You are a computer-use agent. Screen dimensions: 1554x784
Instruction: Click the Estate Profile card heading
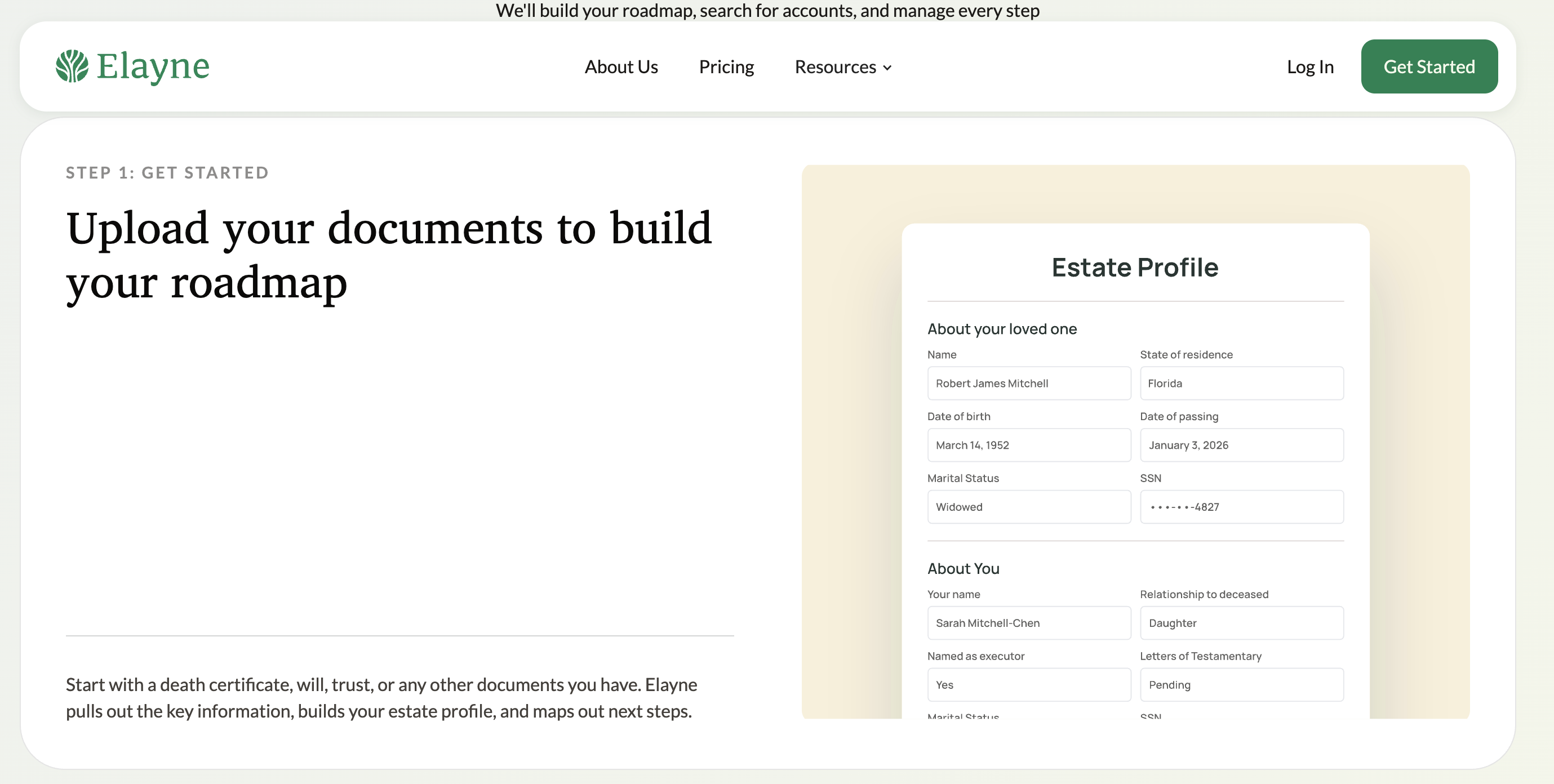point(1135,267)
